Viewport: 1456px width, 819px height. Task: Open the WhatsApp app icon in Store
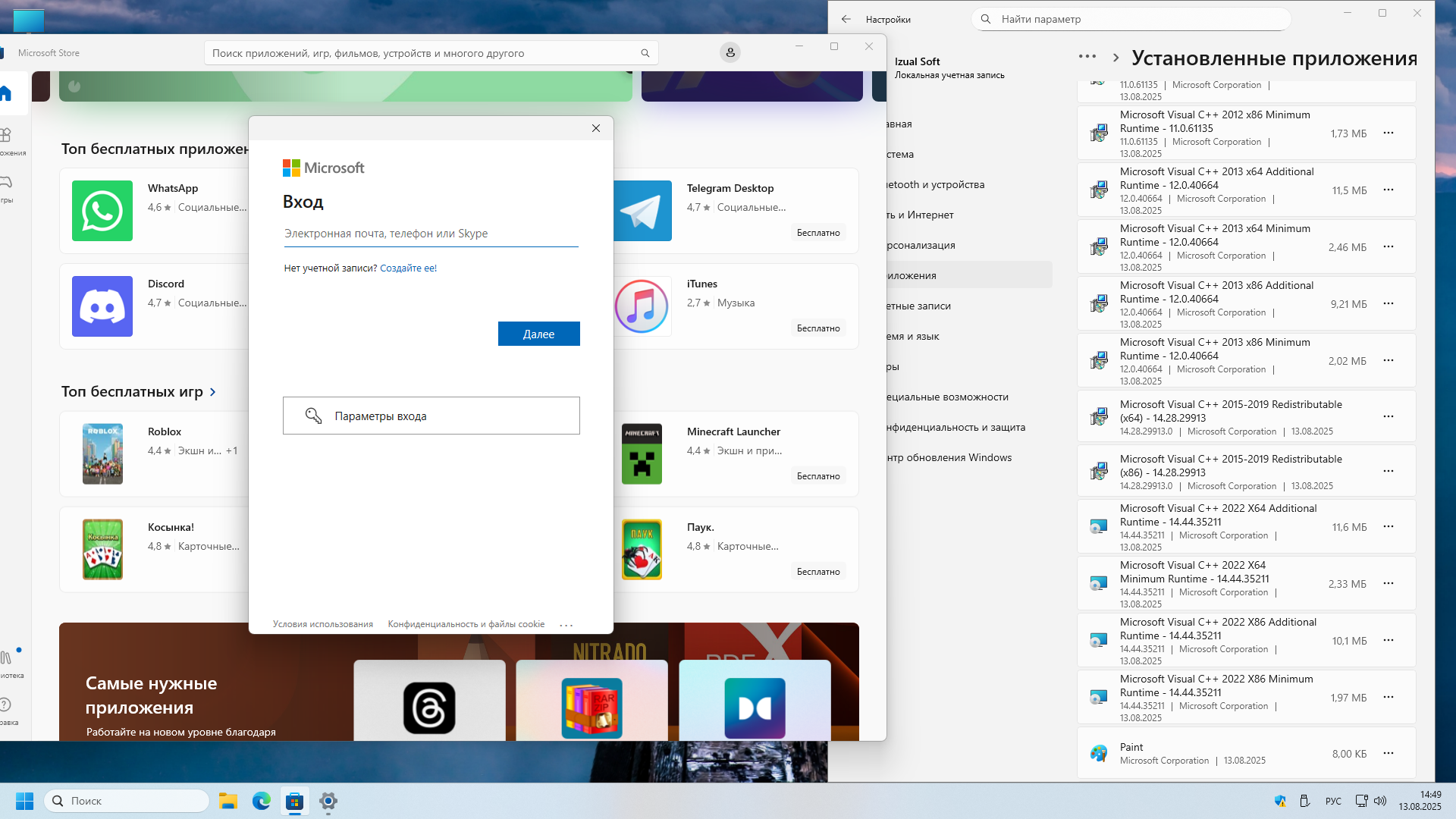[102, 211]
